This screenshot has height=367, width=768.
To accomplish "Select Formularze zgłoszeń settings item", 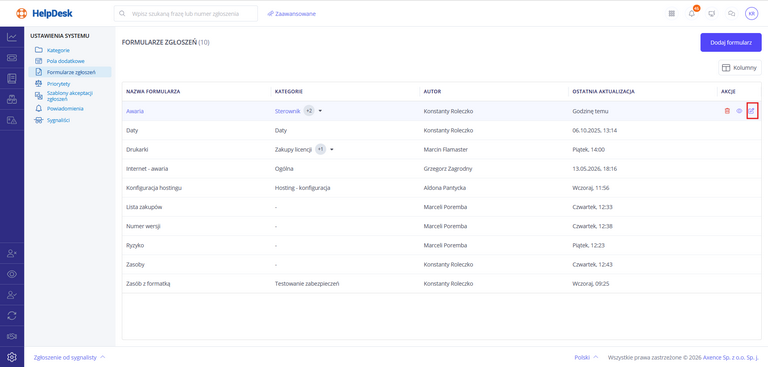I will [x=70, y=72].
